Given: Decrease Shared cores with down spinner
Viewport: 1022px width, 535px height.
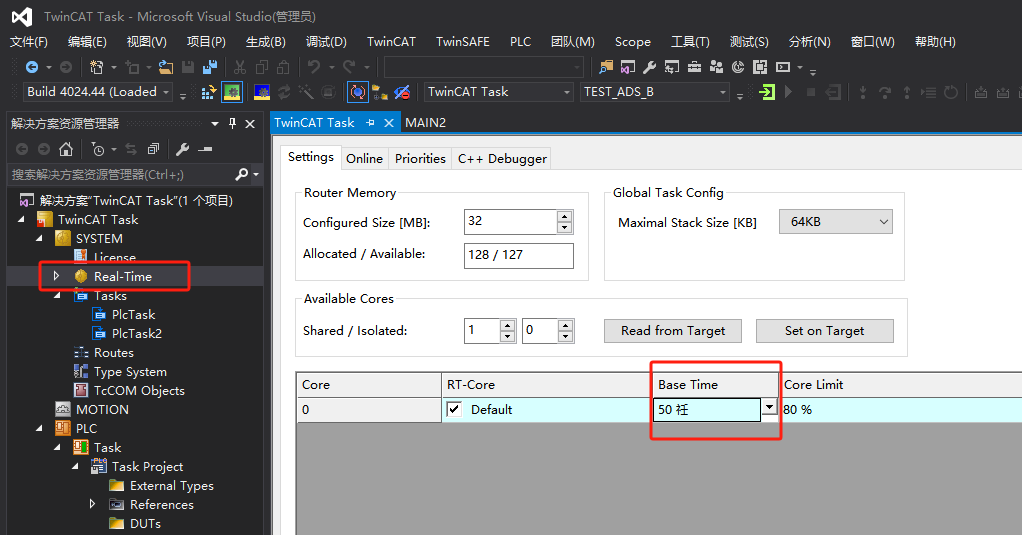Looking at the screenshot, I should (508, 337).
